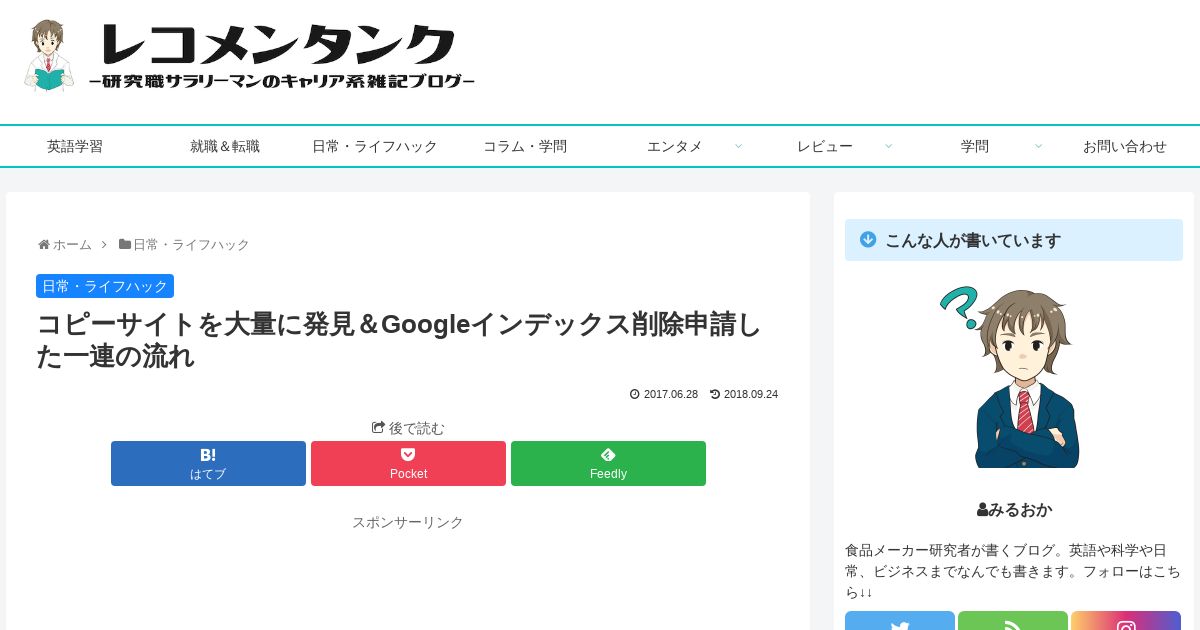1200x630 pixels.
Task: Click the blue 日常・ライフハック category label
Action: click(105, 286)
